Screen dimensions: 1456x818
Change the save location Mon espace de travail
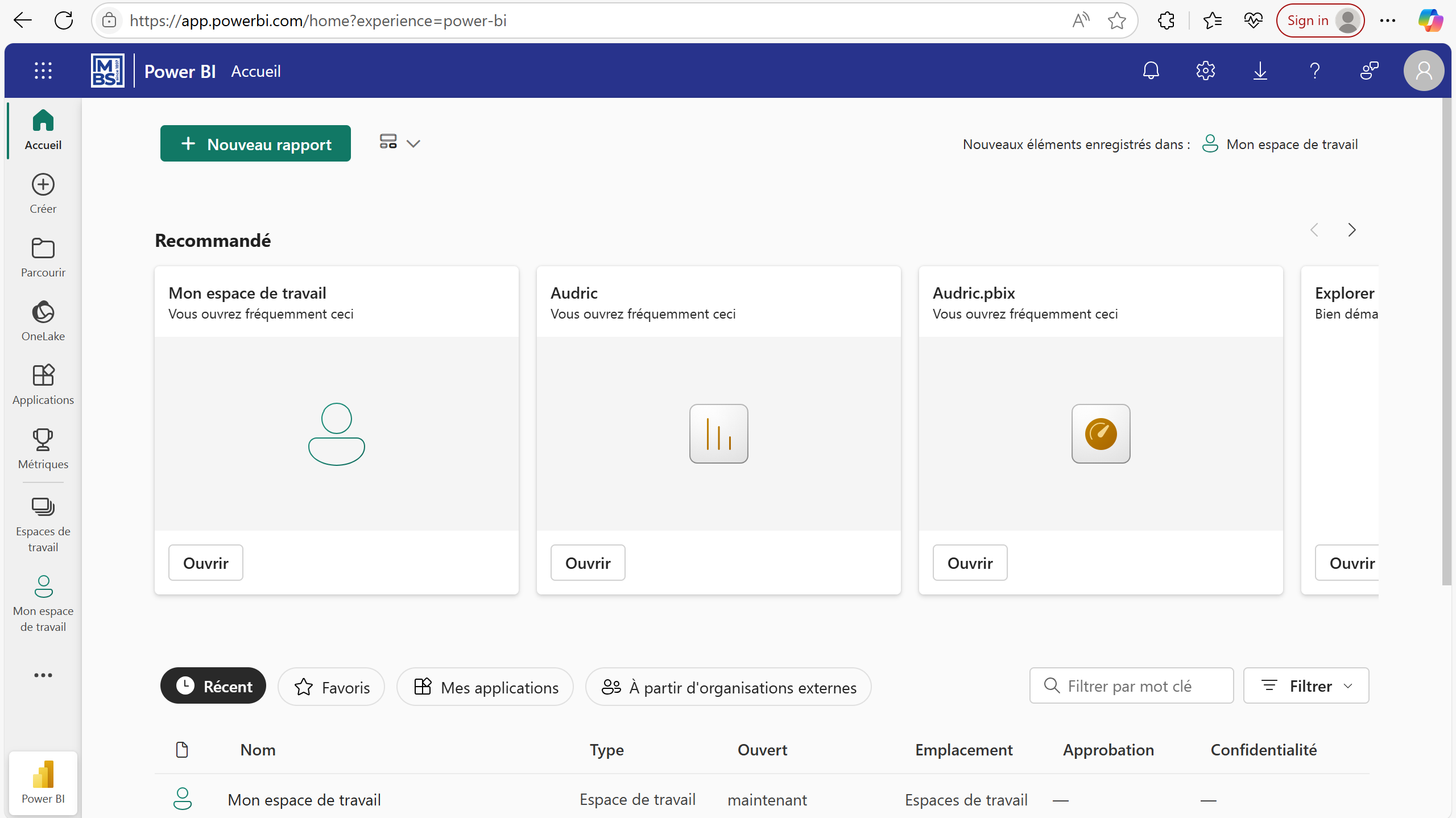(x=1280, y=144)
